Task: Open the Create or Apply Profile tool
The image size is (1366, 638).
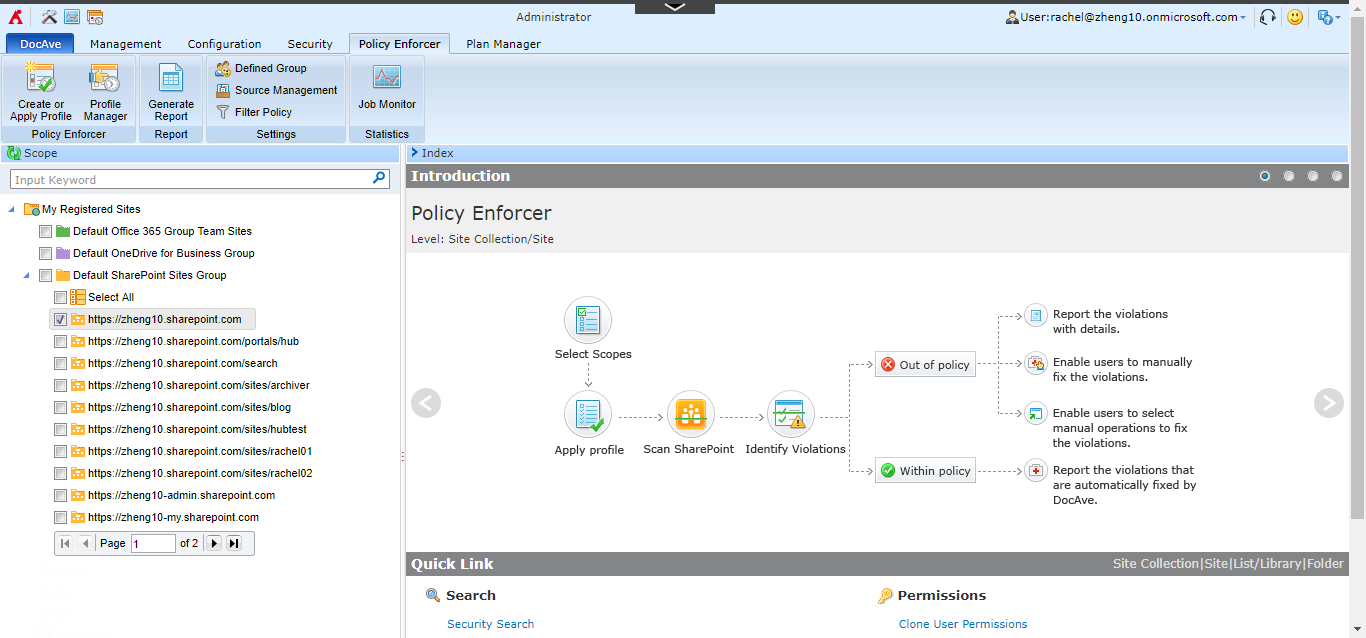Action: [x=40, y=92]
